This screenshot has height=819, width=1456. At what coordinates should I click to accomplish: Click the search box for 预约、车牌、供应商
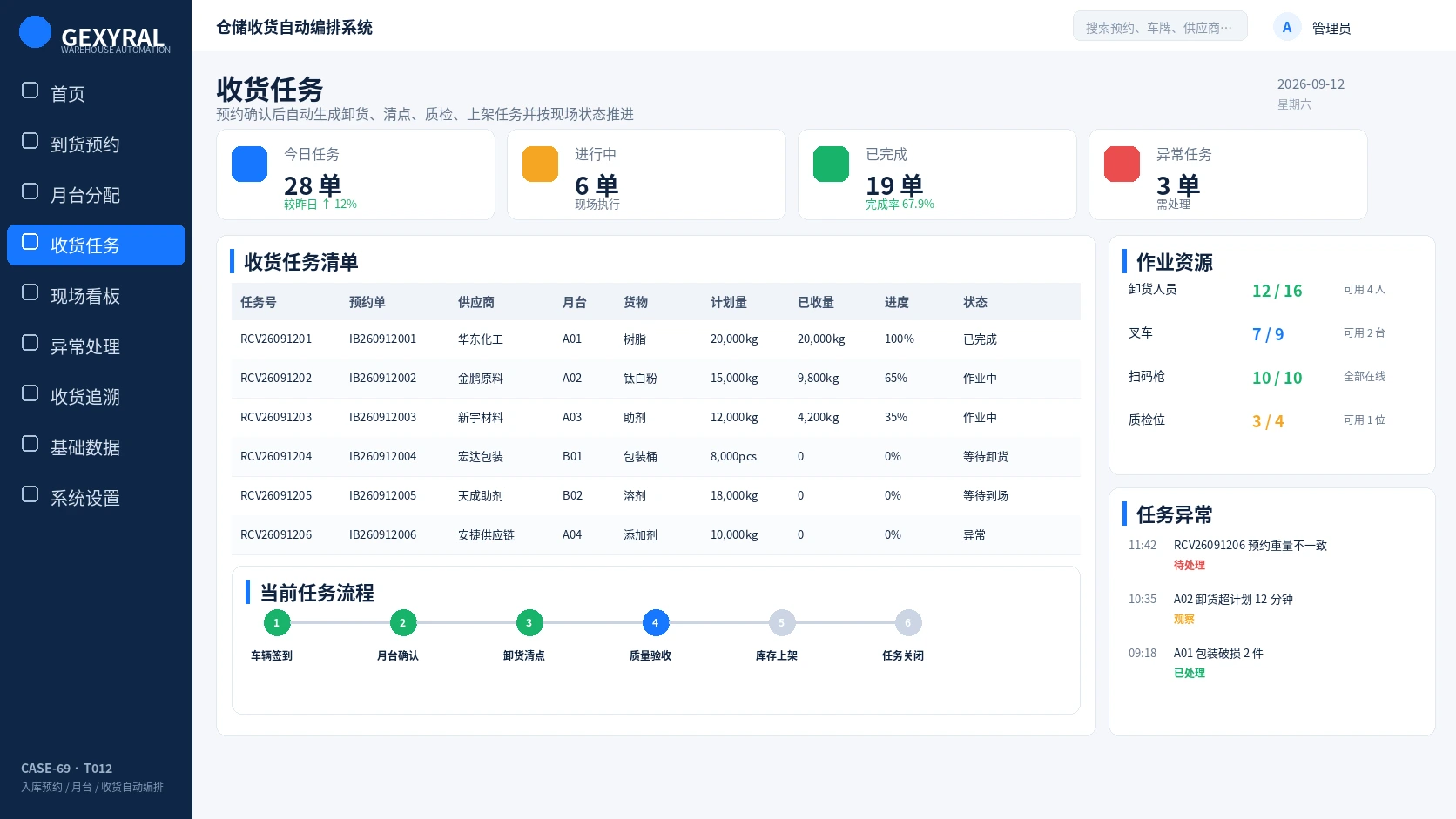click(1160, 26)
